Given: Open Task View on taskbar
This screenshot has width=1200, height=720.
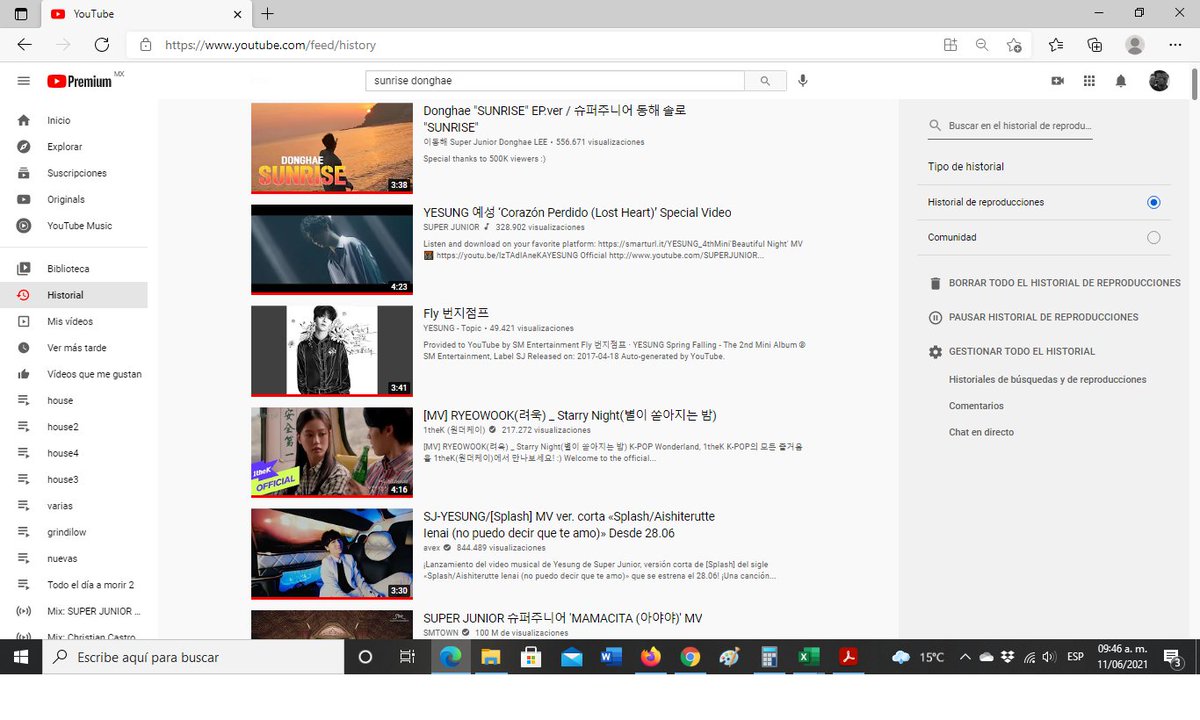Looking at the screenshot, I should (x=406, y=657).
